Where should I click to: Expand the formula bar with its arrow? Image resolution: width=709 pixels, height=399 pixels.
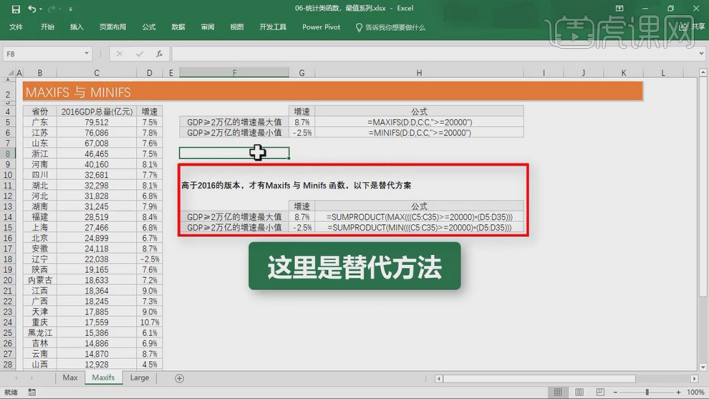click(x=701, y=53)
